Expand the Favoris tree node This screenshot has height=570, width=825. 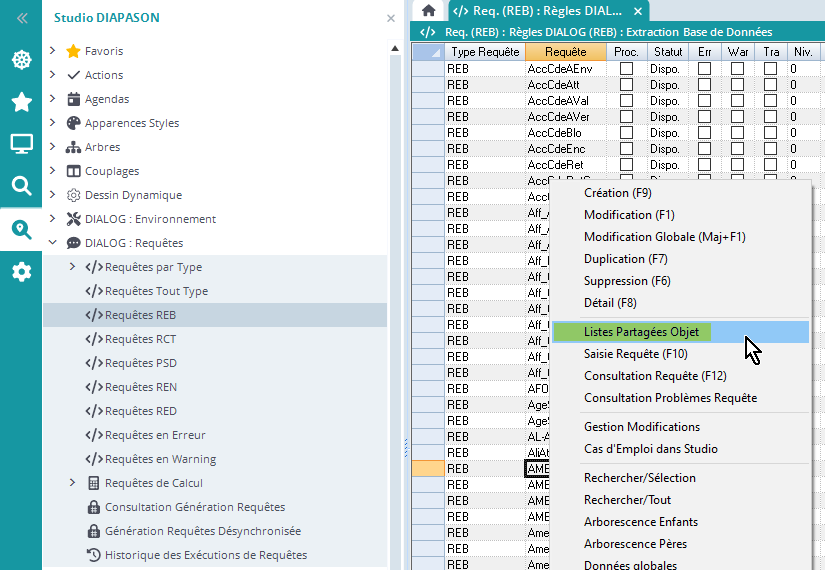pos(53,51)
